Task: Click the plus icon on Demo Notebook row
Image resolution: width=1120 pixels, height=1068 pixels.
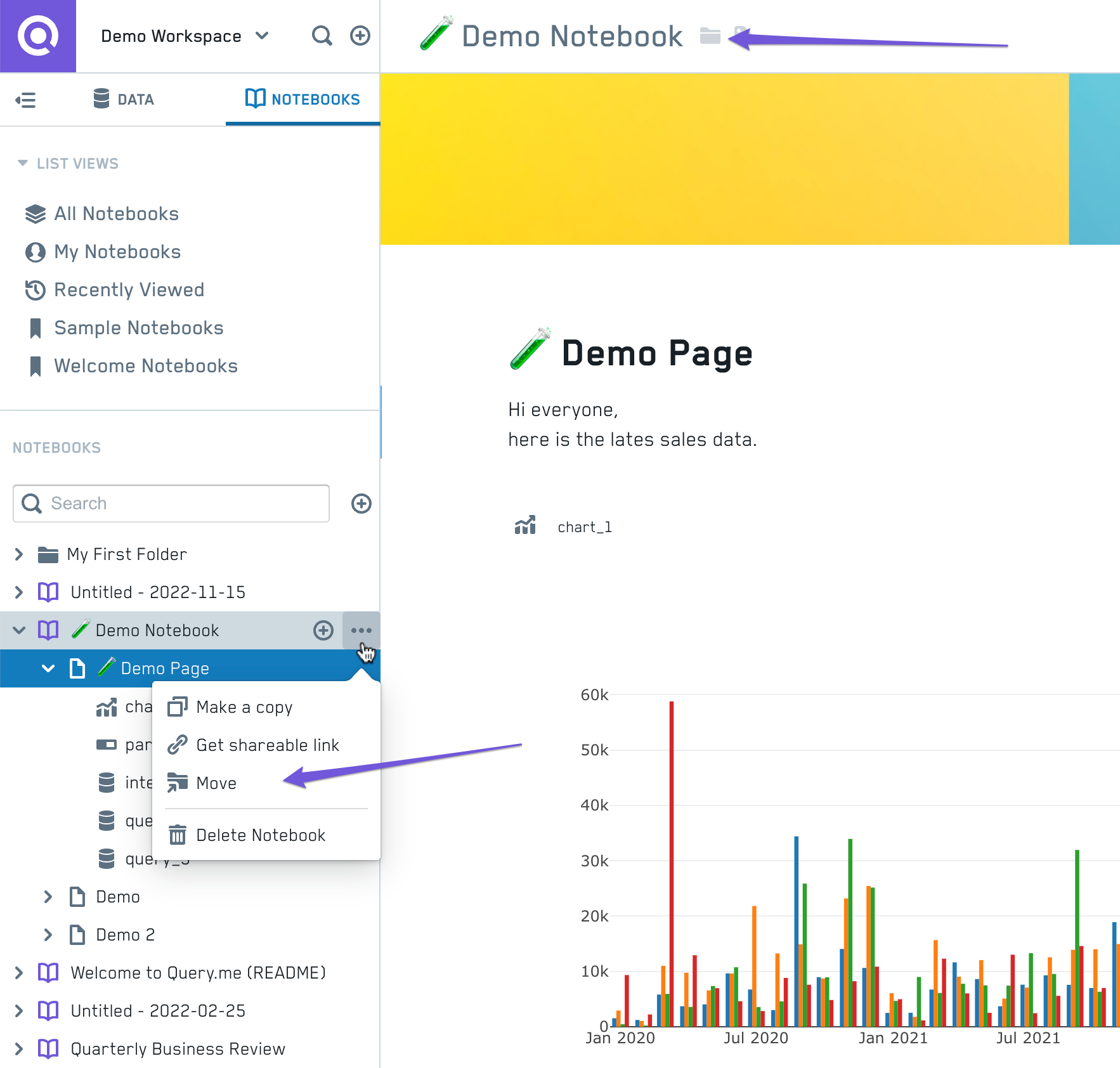Action: (x=323, y=630)
